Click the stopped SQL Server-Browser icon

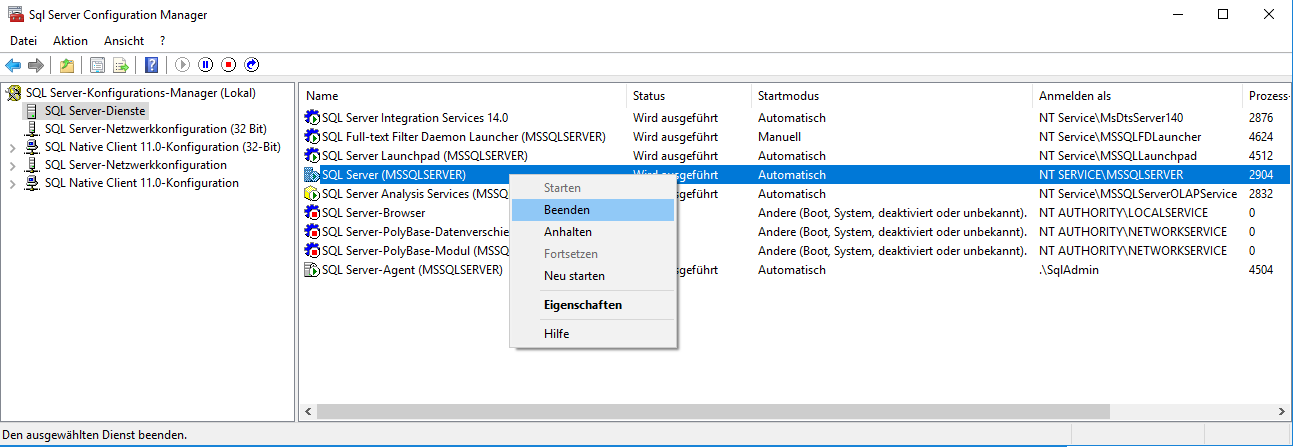click(312, 213)
